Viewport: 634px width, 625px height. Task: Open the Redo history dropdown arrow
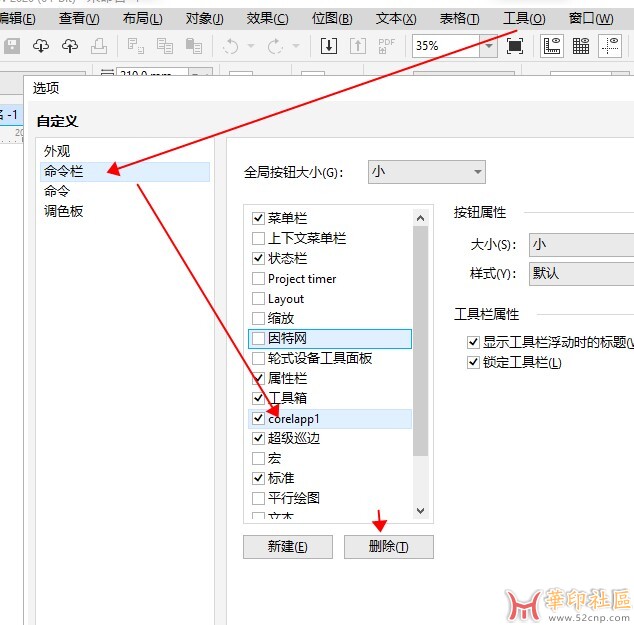[296, 46]
